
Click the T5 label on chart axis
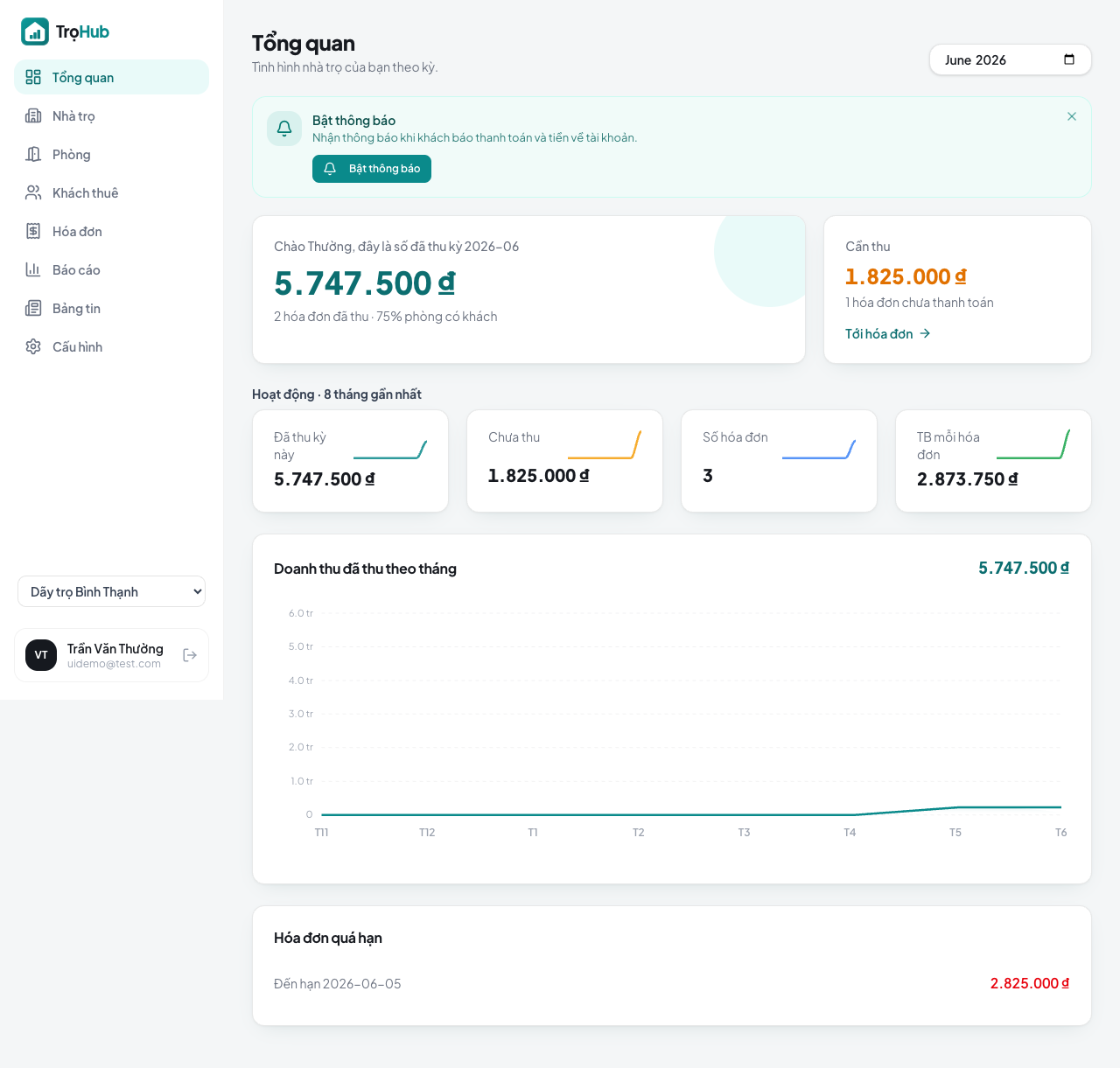(x=955, y=833)
